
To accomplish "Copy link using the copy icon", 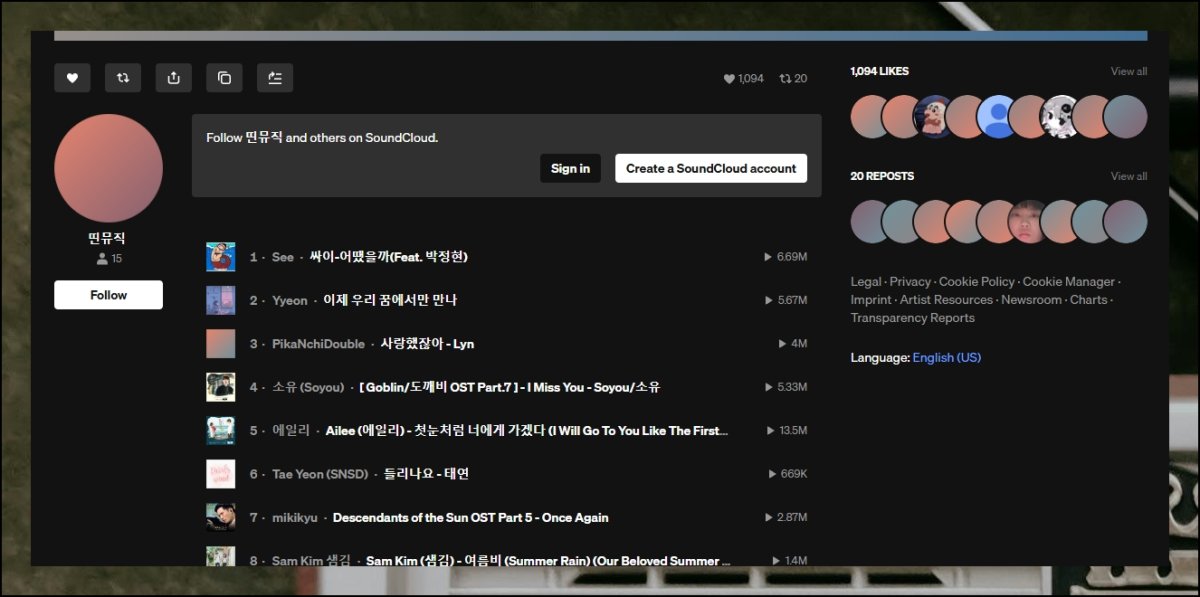I will click(224, 78).
